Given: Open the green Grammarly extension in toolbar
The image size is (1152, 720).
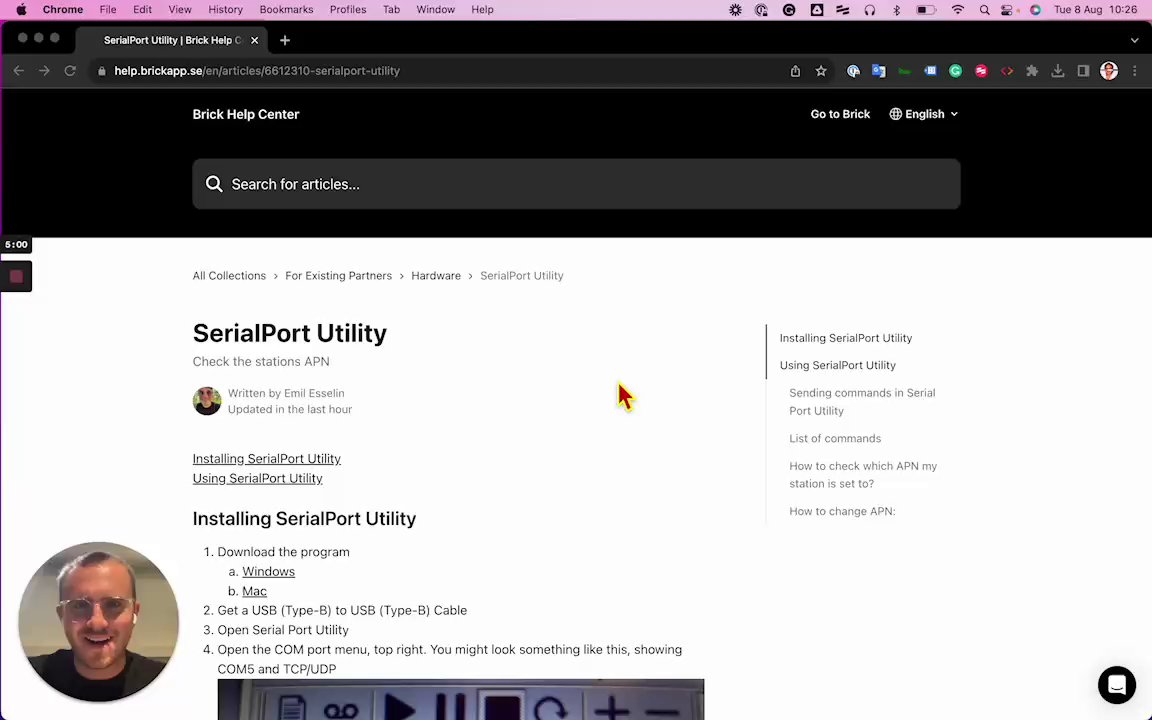Looking at the screenshot, I should click(x=955, y=71).
